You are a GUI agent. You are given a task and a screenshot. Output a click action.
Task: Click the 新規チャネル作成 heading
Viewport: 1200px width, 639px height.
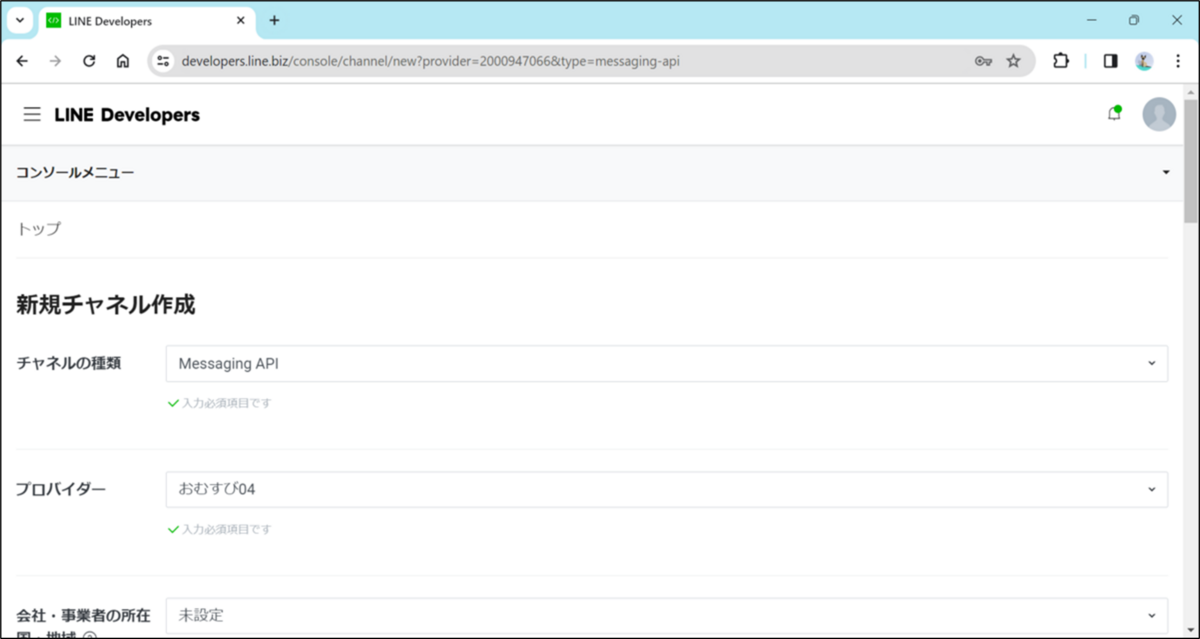[x=105, y=306]
